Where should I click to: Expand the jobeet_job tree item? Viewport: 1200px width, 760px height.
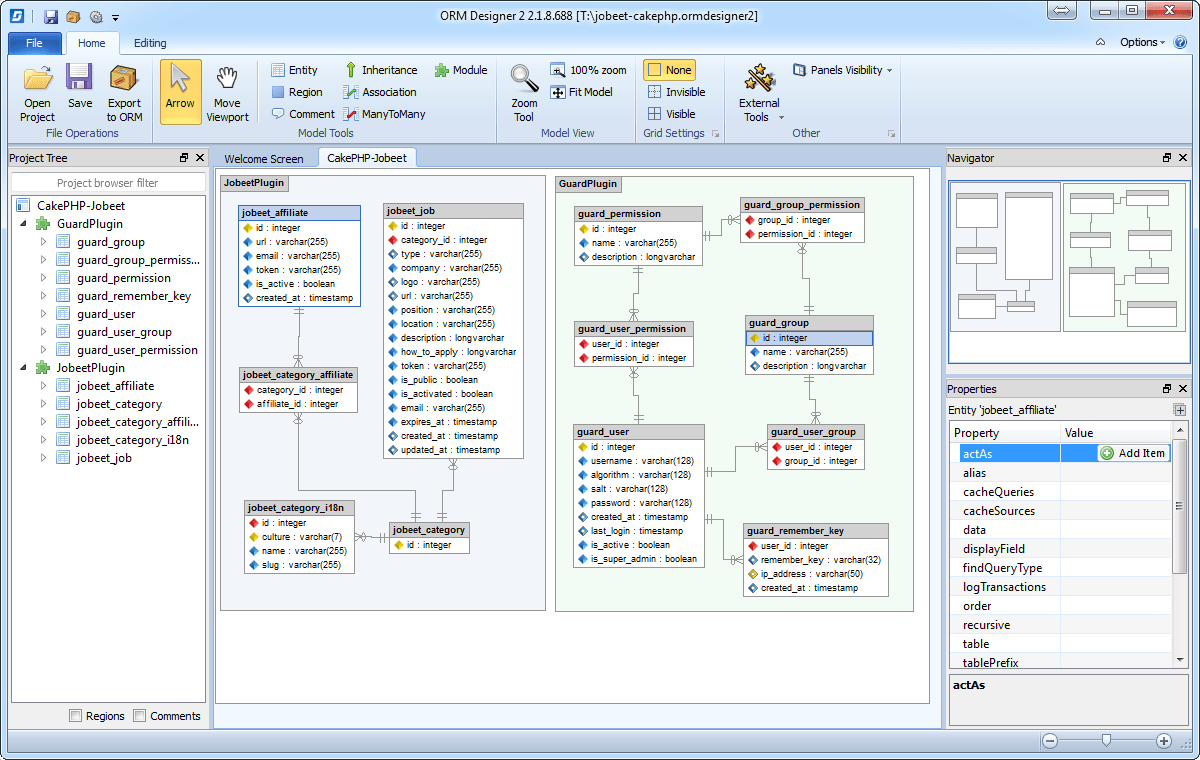tap(43, 458)
